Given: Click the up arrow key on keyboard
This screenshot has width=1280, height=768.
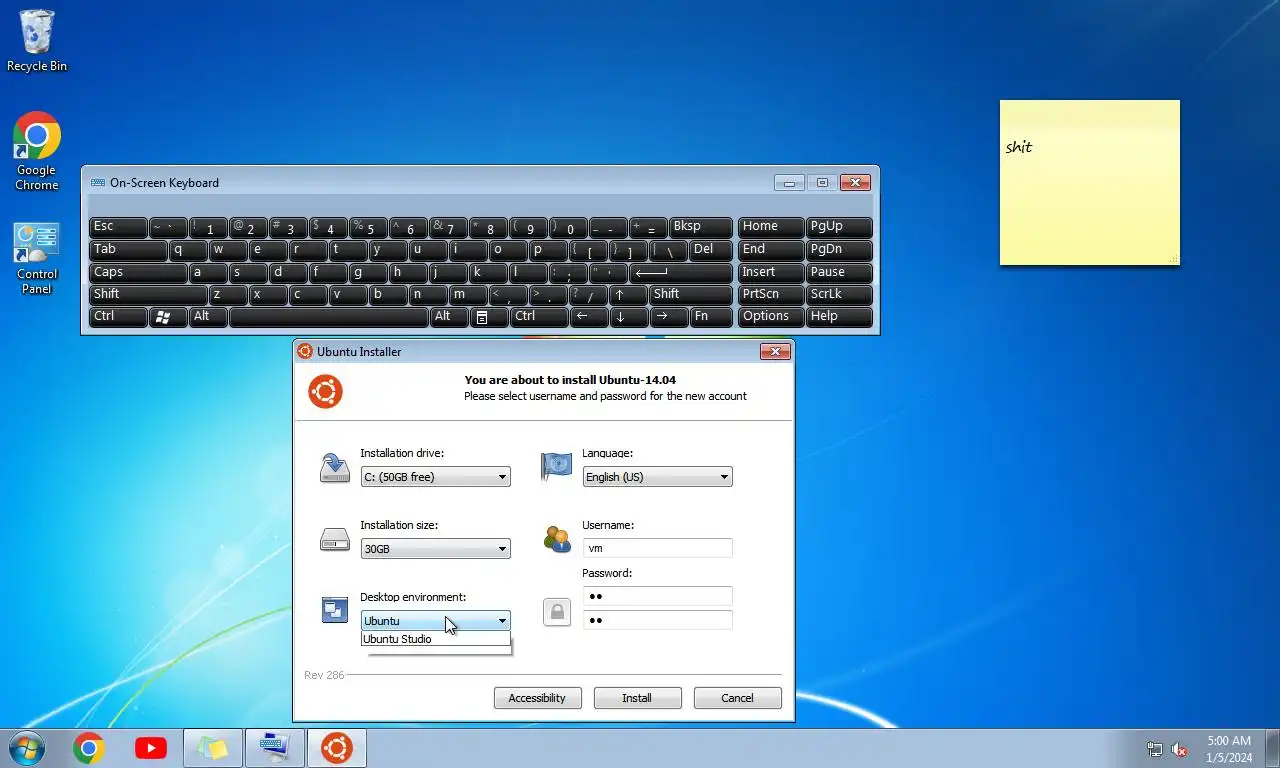Looking at the screenshot, I should (629, 295).
